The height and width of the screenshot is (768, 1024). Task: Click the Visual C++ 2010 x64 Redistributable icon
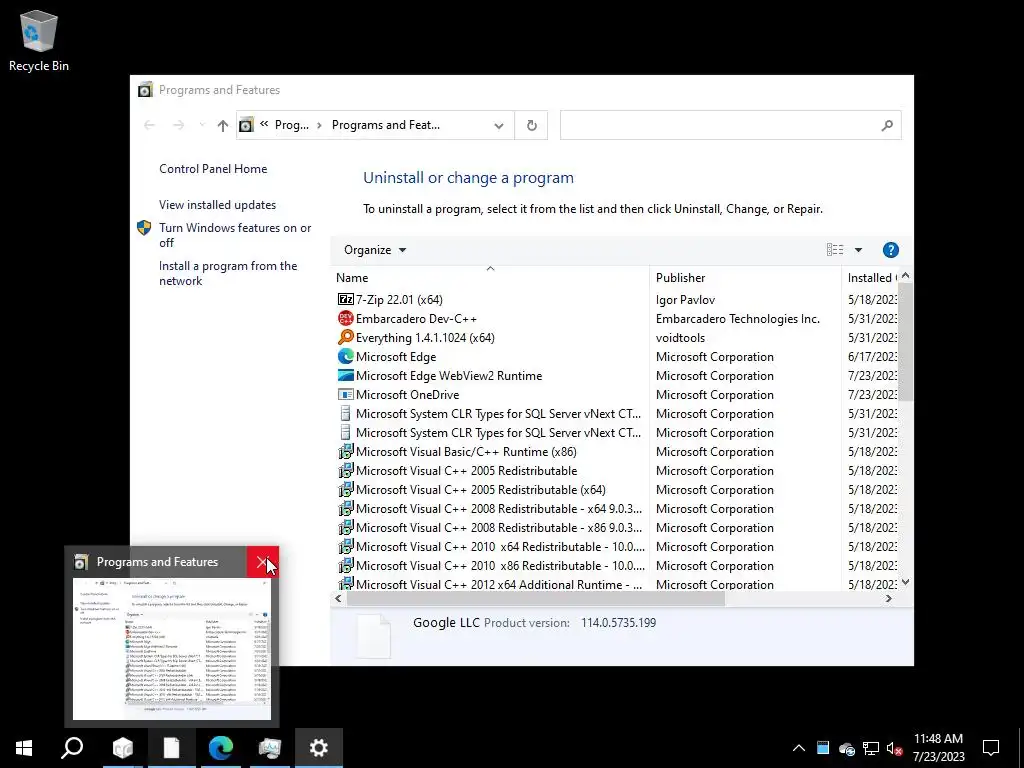(x=345, y=547)
